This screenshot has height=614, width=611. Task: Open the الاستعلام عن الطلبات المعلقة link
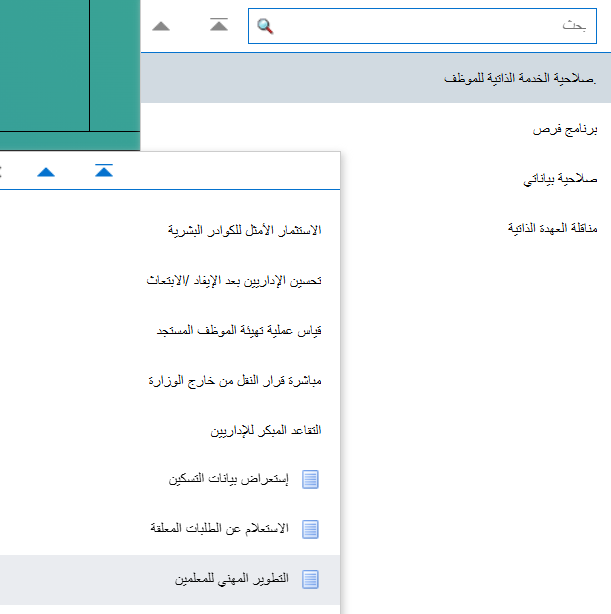220,529
